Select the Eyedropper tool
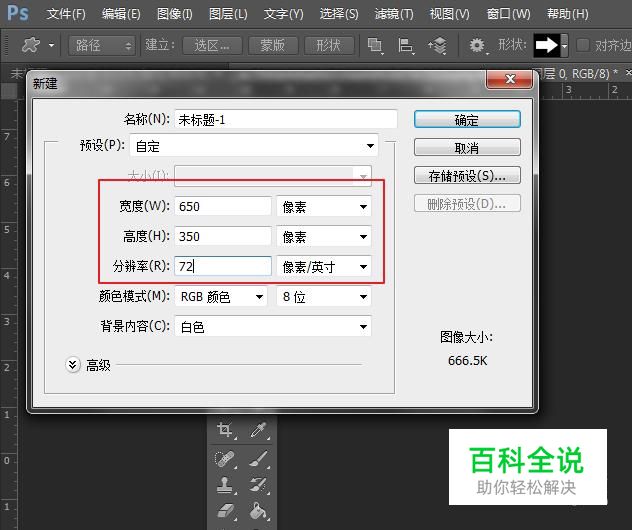The height and width of the screenshot is (530, 632). tap(257, 431)
